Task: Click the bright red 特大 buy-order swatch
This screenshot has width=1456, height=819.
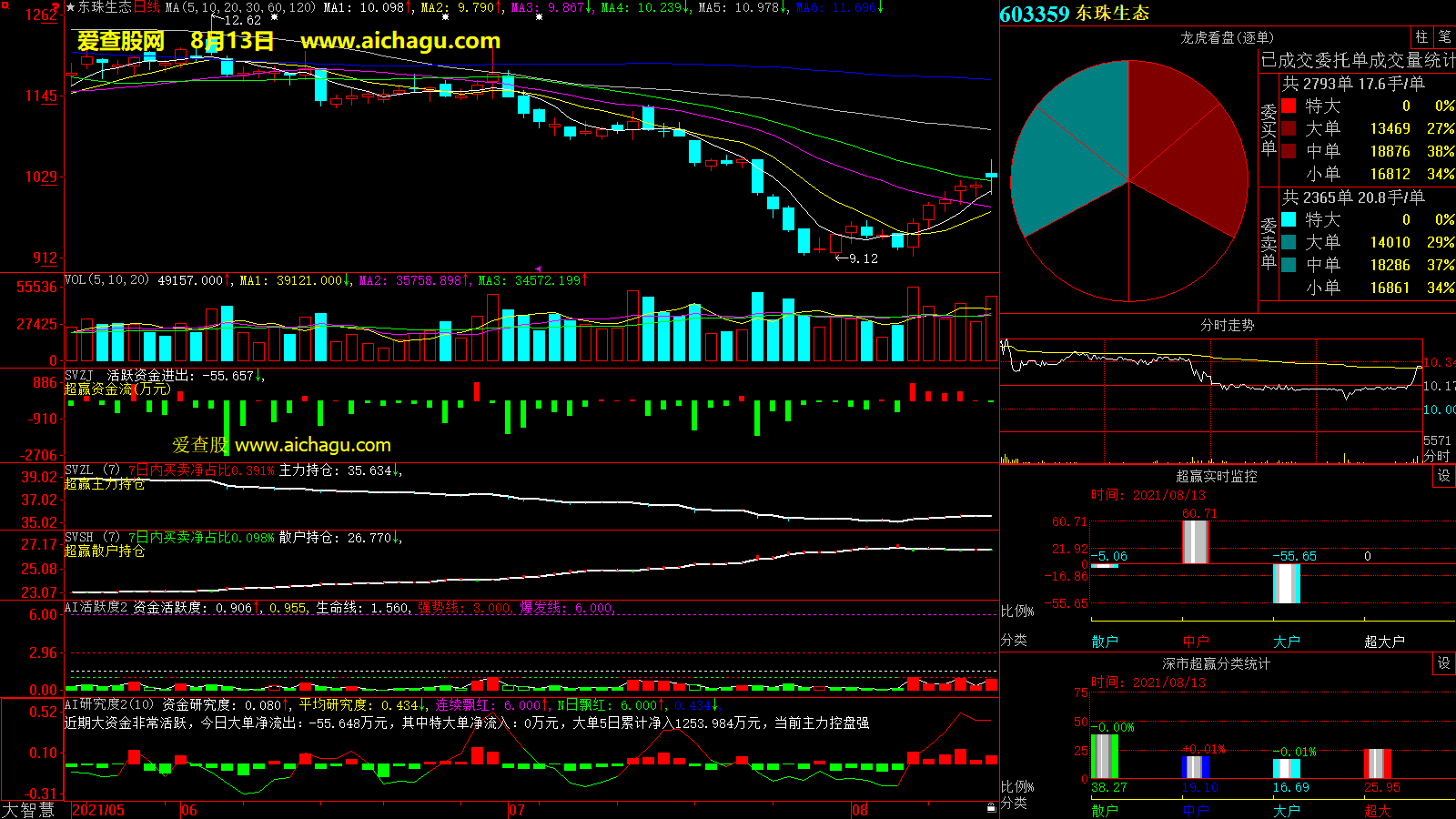Action: coord(1289,106)
